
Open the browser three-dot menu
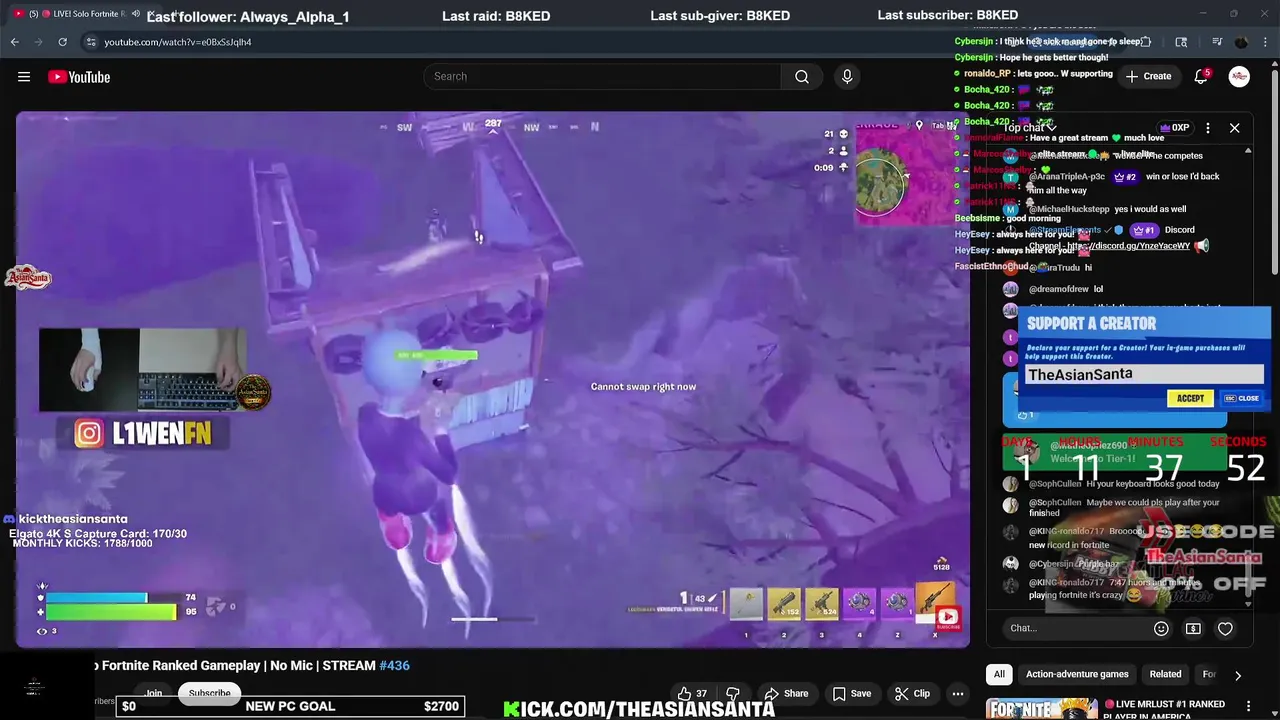(1267, 42)
